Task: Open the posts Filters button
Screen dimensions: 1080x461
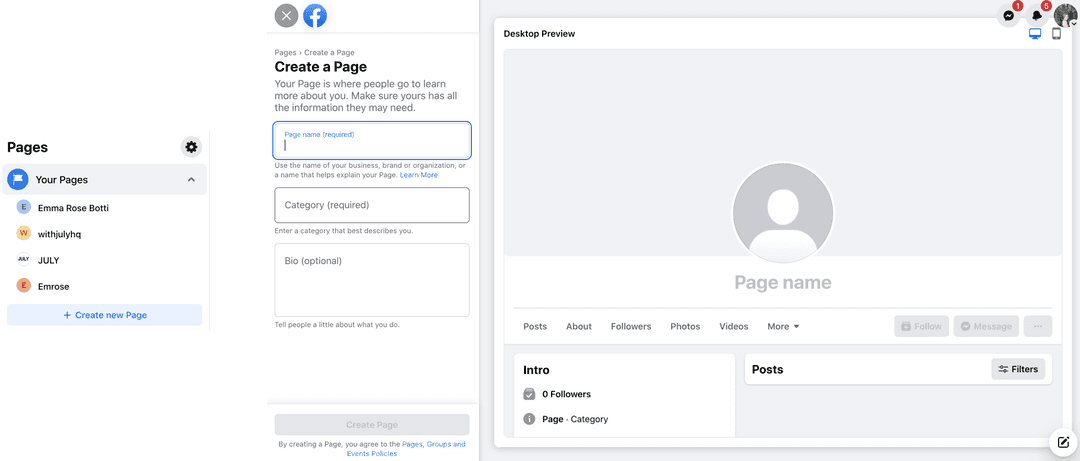Action: pos(1018,369)
